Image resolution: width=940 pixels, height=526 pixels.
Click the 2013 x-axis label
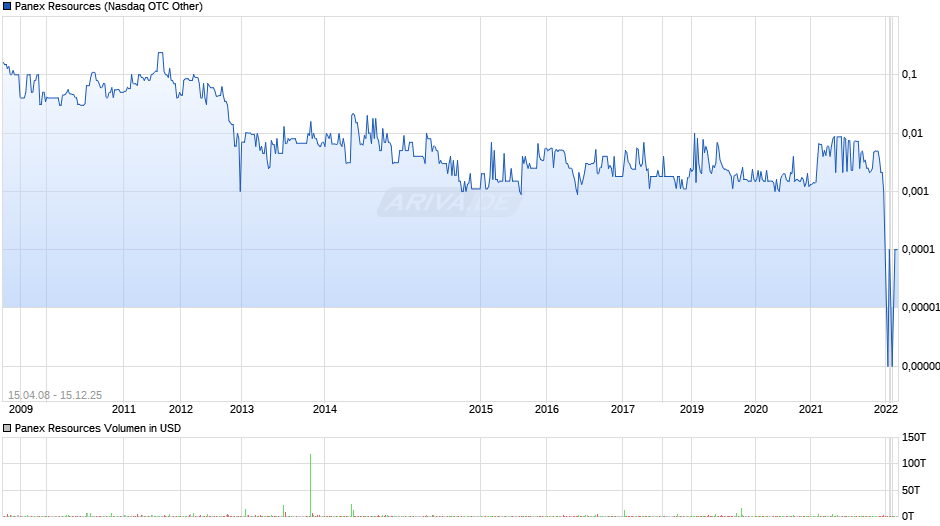(242, 409)
